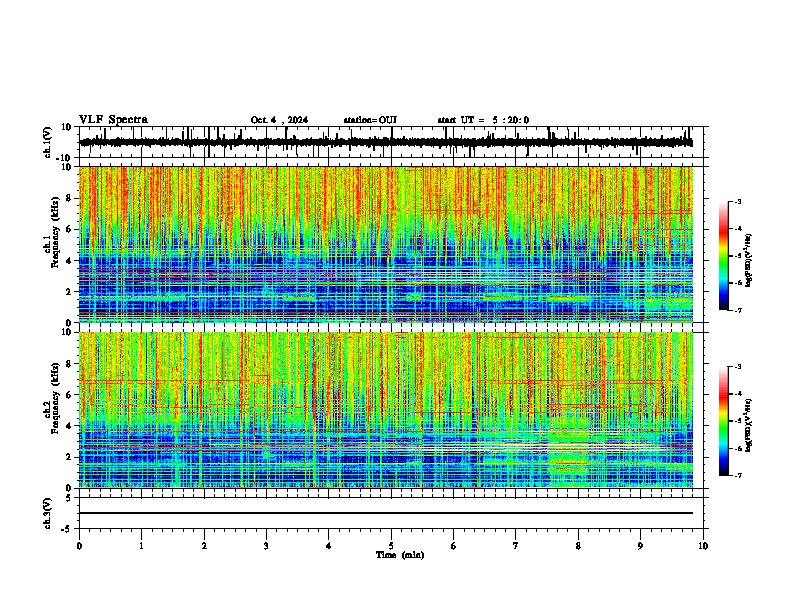Click the time axis tick label "10"

click(x=703, y=546)
